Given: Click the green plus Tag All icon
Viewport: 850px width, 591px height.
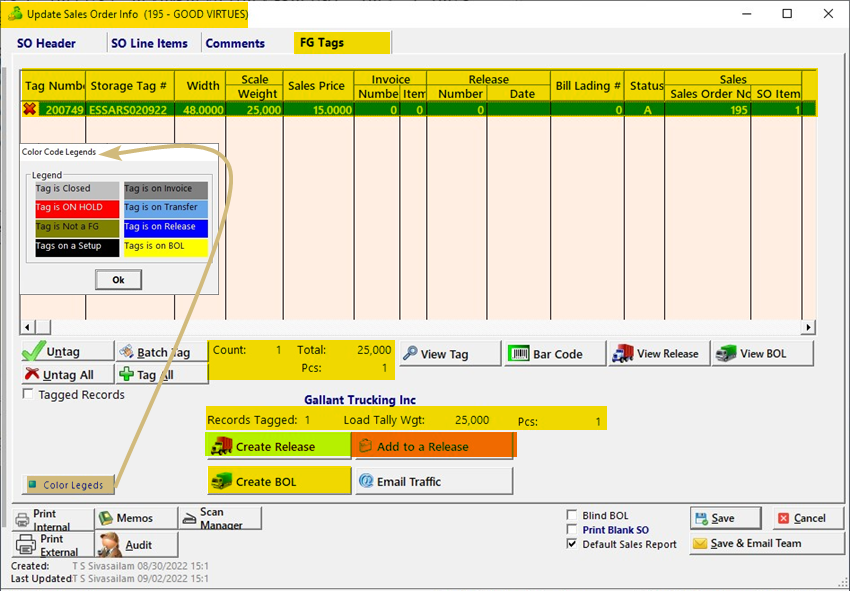Looking at the screenshot, I should tap(126, 374).
